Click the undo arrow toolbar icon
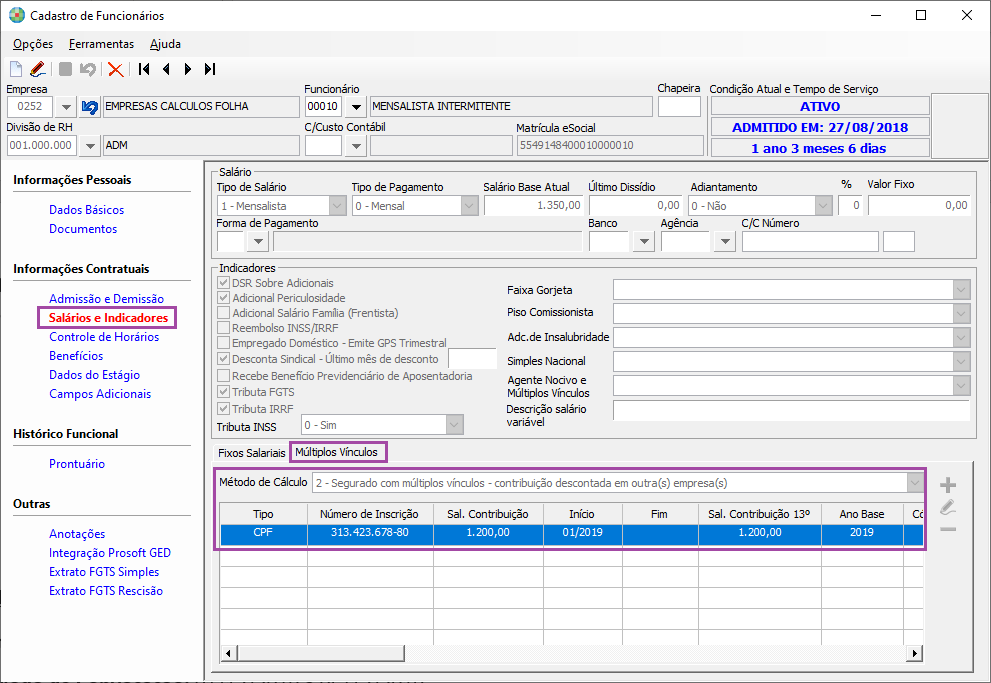The width and height of the screenshot is (991, 683). [x=88, y=69]
